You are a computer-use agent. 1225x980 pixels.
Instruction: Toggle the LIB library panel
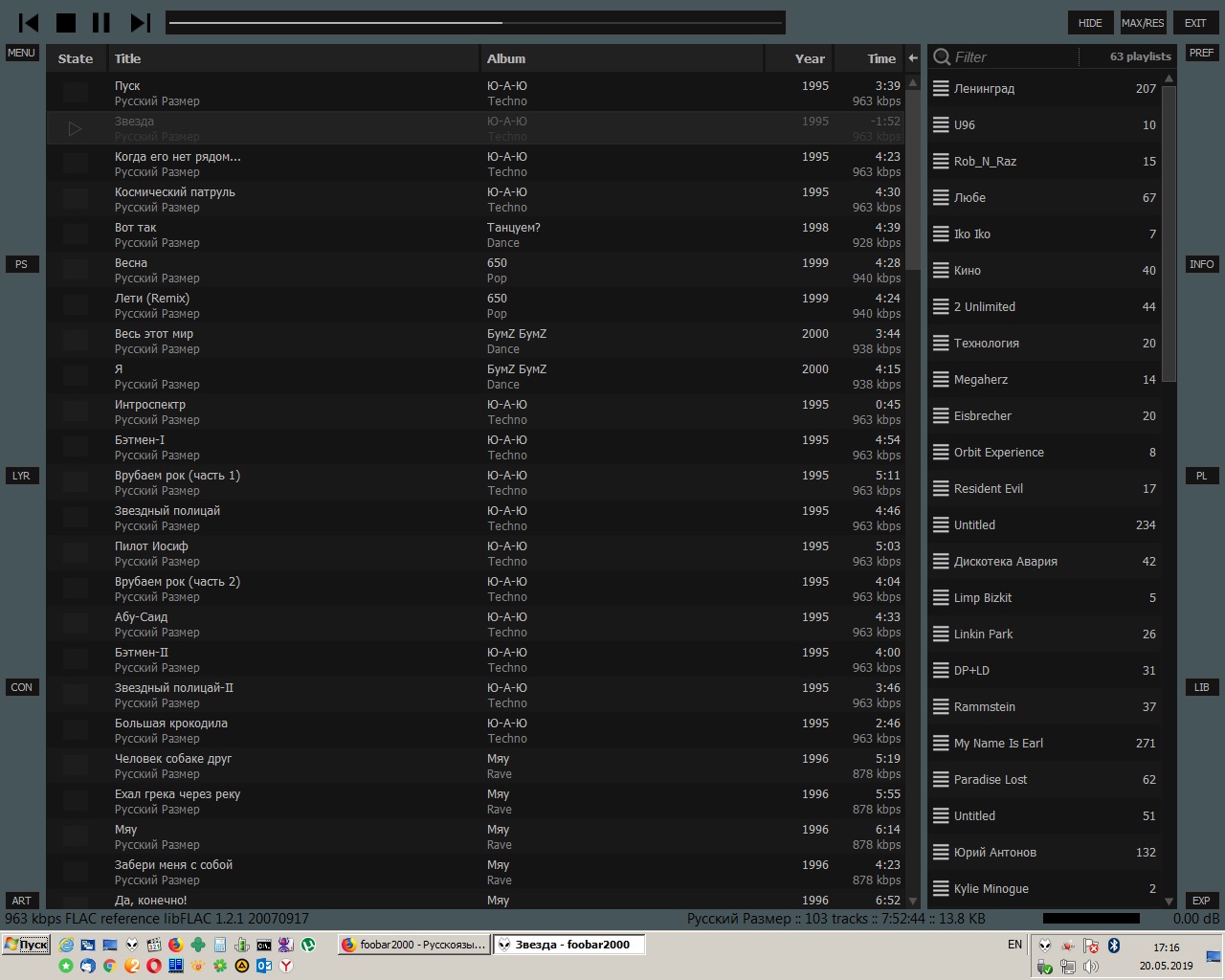[x=1202, y=687]
